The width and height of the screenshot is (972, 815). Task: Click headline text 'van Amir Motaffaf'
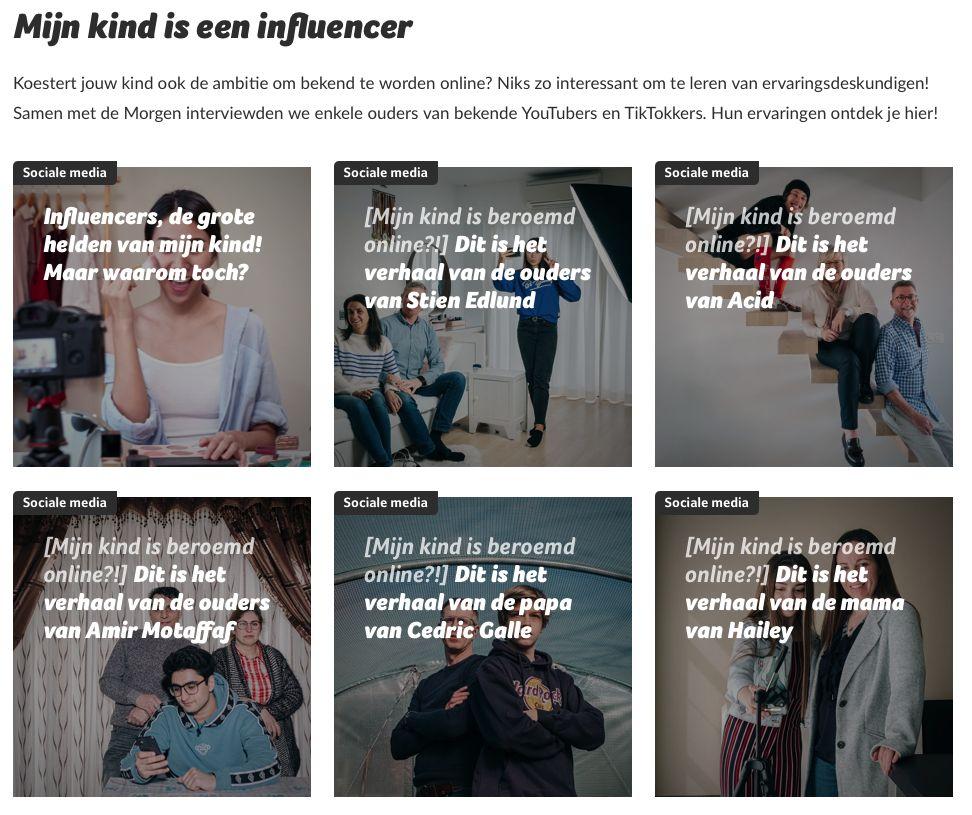[x=139, y=631]
